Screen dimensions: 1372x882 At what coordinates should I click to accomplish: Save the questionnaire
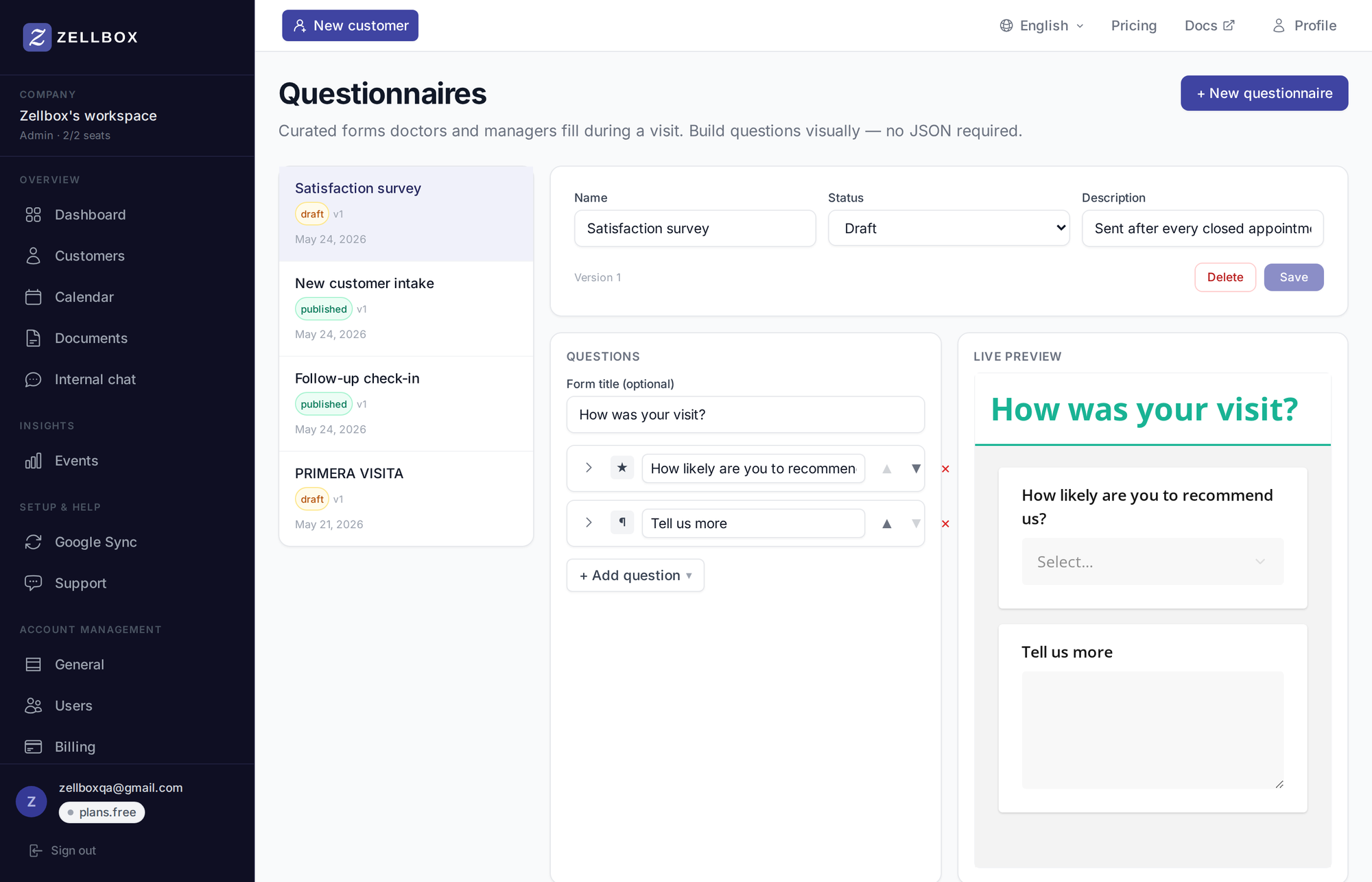[1294, 277]
